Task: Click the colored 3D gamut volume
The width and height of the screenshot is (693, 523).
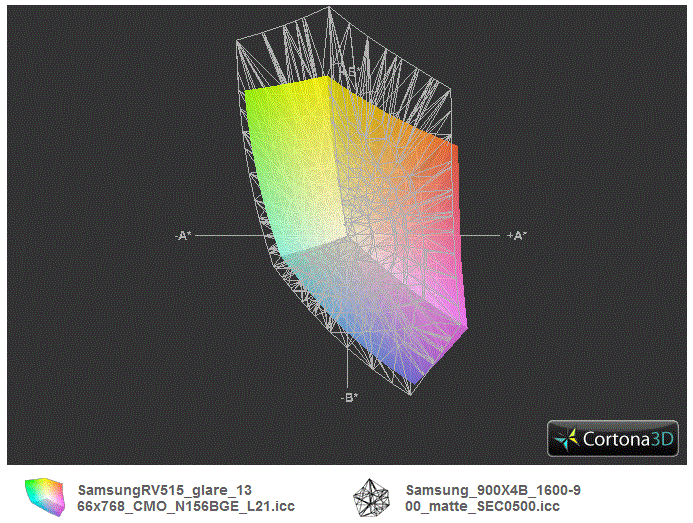Action: (356, 230)
